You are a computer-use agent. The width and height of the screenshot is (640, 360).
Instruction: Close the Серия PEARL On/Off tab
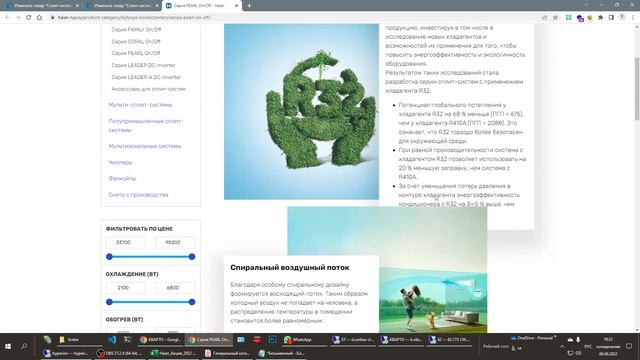pyautogui.click(x=236, y=6)
